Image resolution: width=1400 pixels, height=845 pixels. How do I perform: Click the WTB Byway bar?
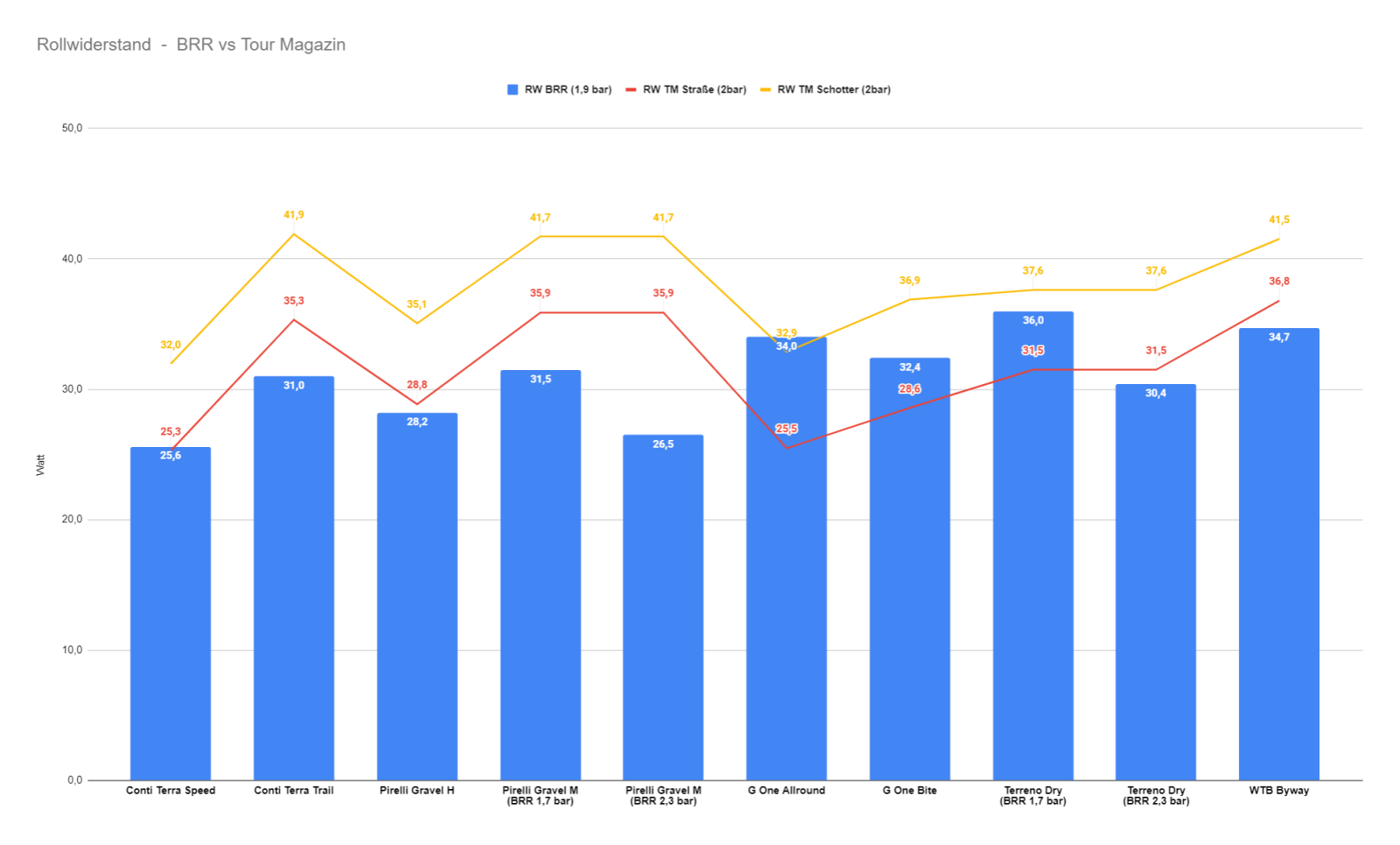click(x=1278, y=560)
